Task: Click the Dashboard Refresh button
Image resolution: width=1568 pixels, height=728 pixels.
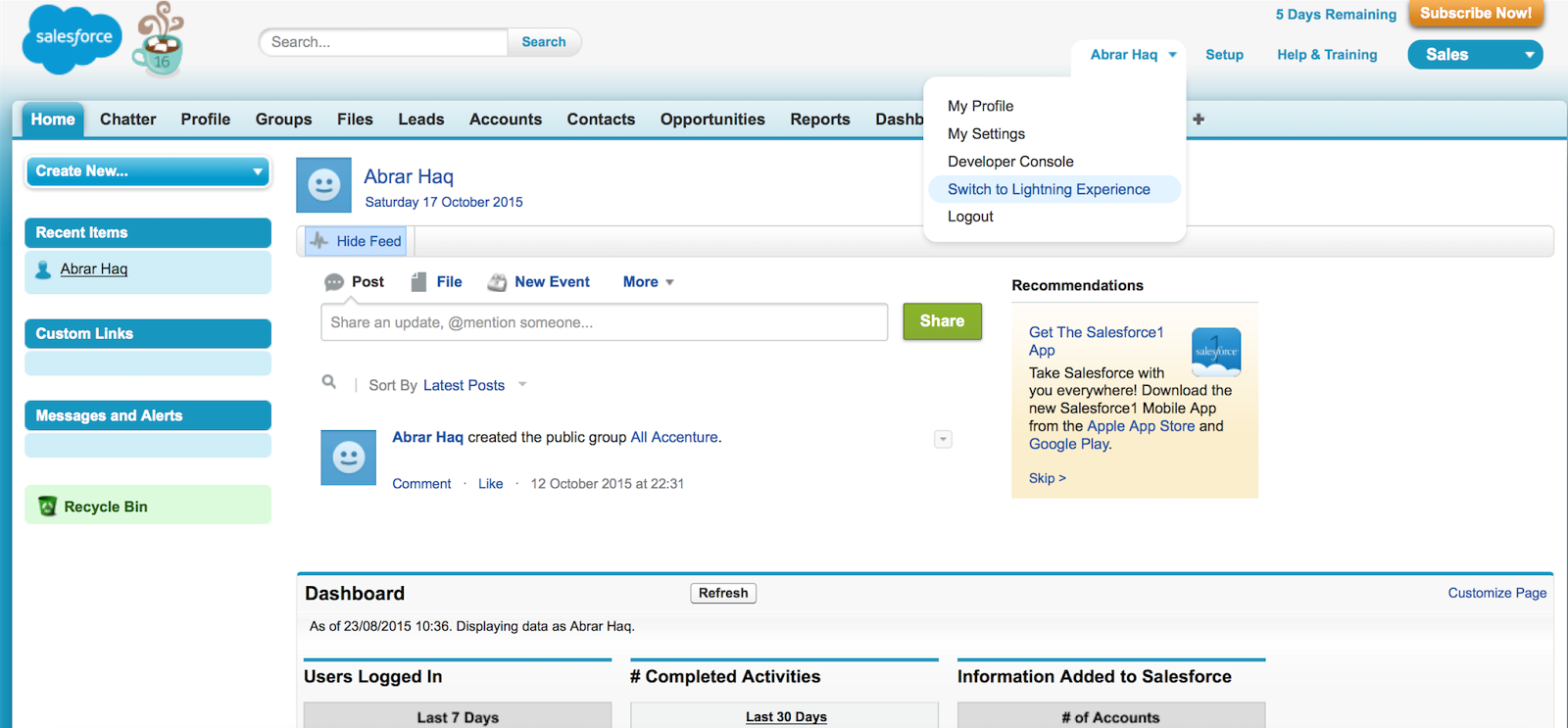Action: (x=723, y=593)
